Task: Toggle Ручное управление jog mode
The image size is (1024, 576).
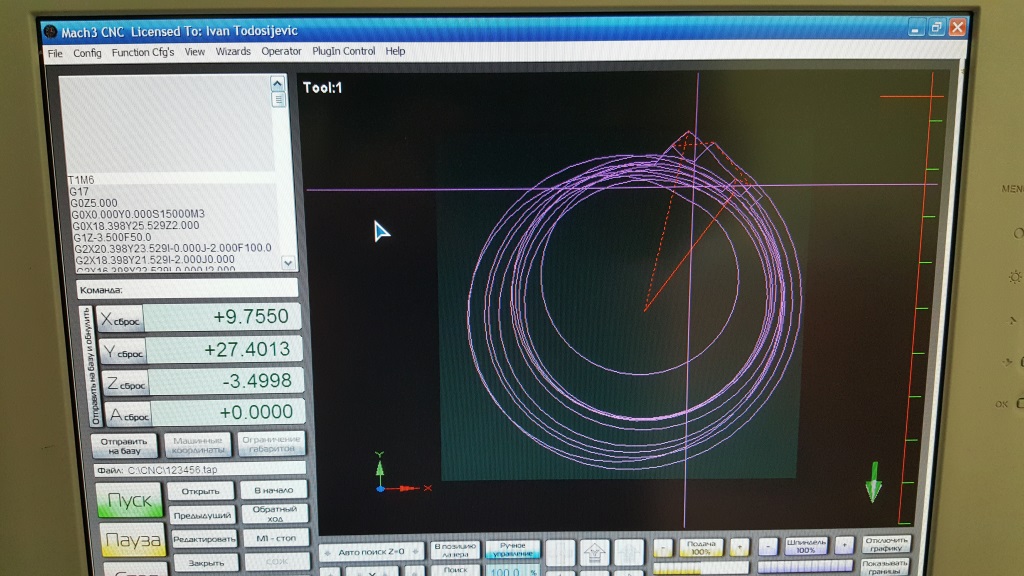Action: coord(513,549)
